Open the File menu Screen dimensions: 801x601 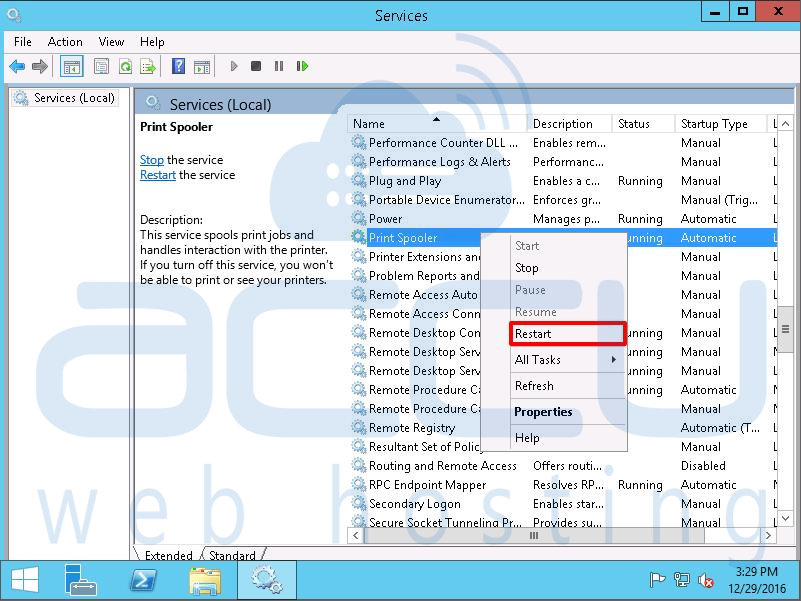[22, 42]
